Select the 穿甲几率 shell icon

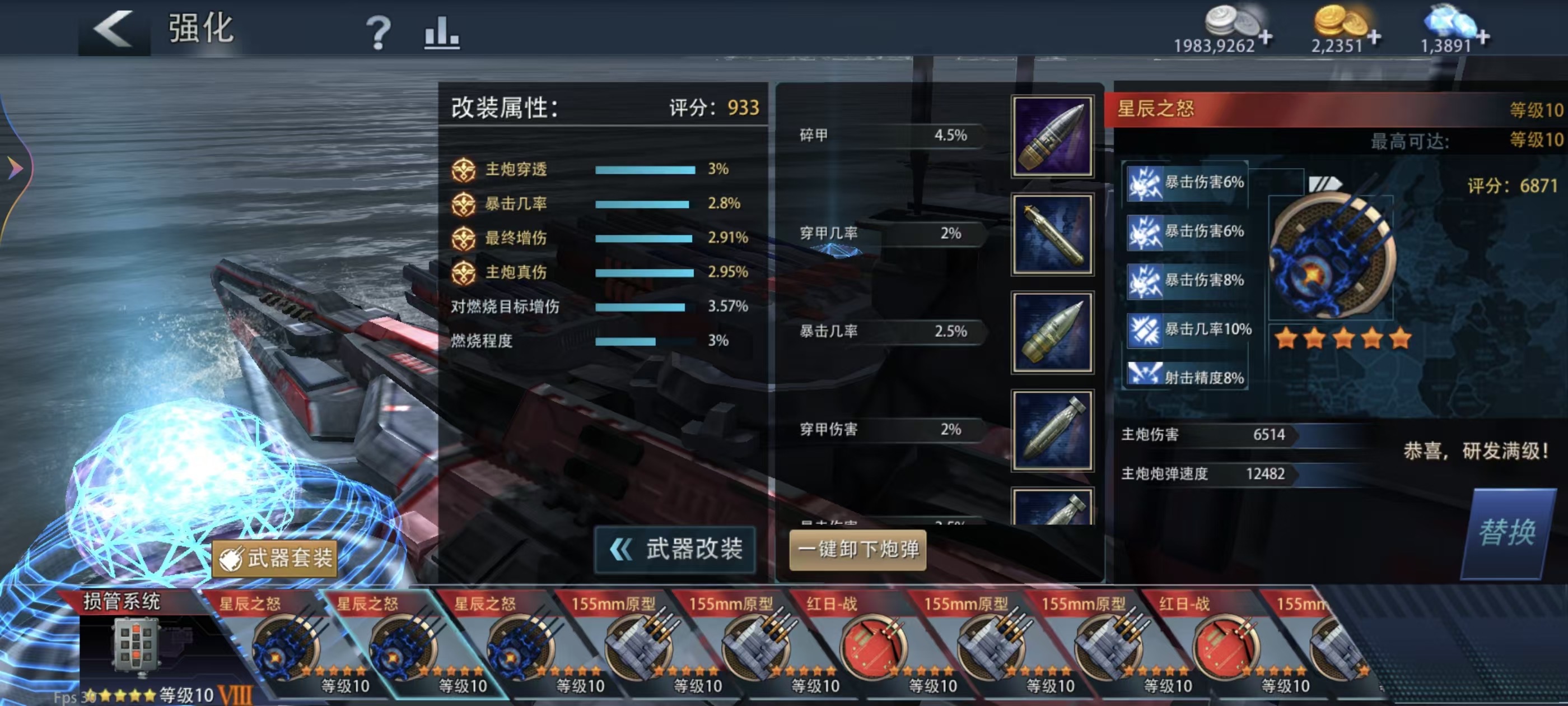[x=1052, y=235]
